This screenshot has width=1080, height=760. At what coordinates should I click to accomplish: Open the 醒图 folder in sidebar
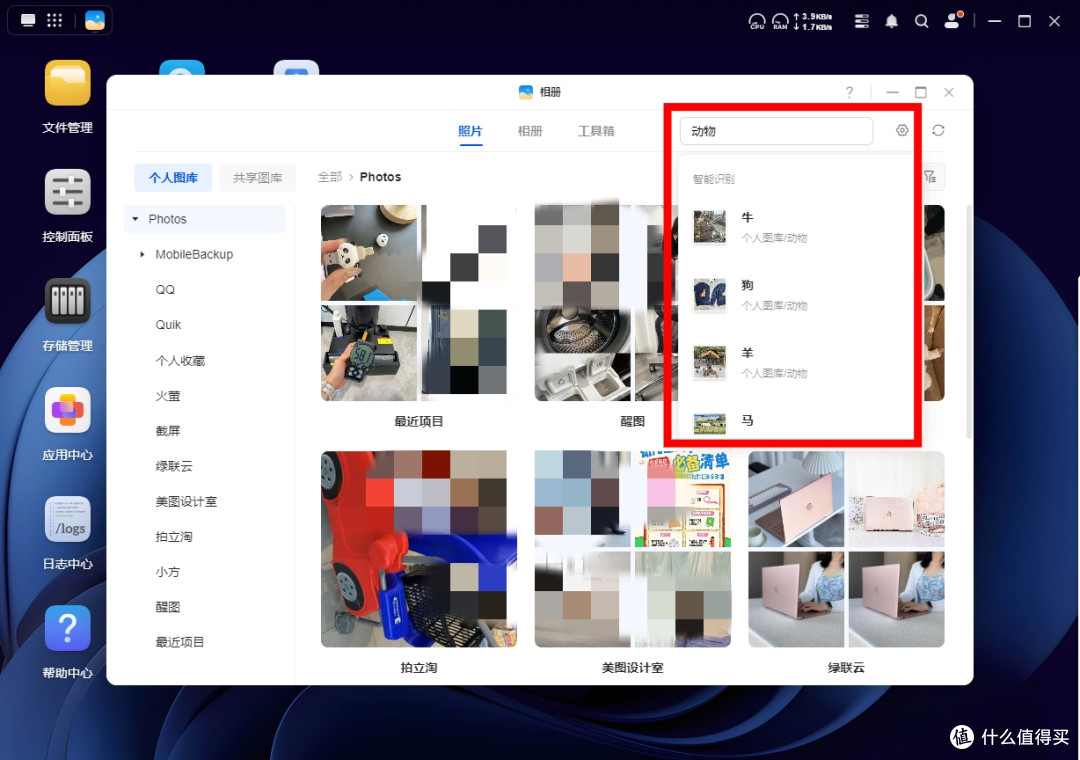[168, 607]
